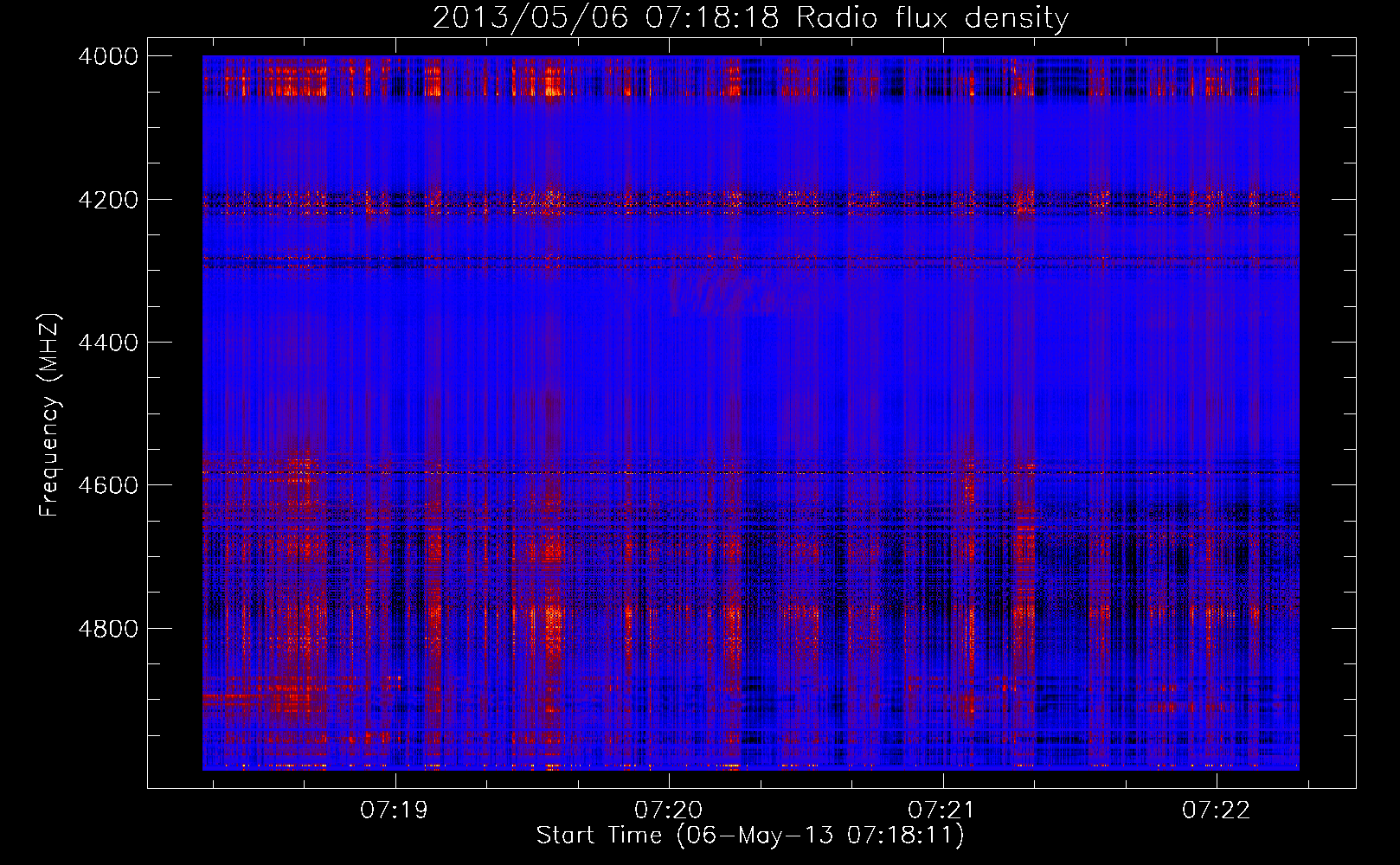Click the '07:22' time axis label

1217,811
